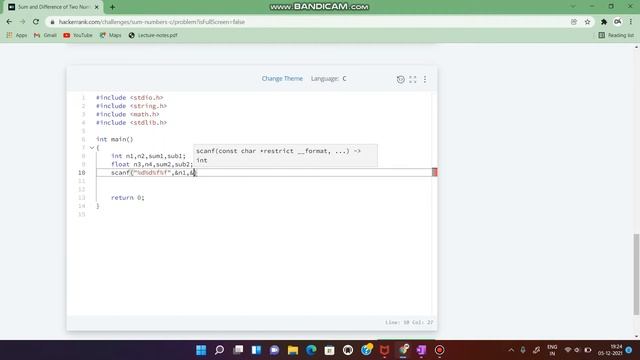Open the Gmail bookmark
This screenshot has height=360, width=640.
tap(45, 36)
